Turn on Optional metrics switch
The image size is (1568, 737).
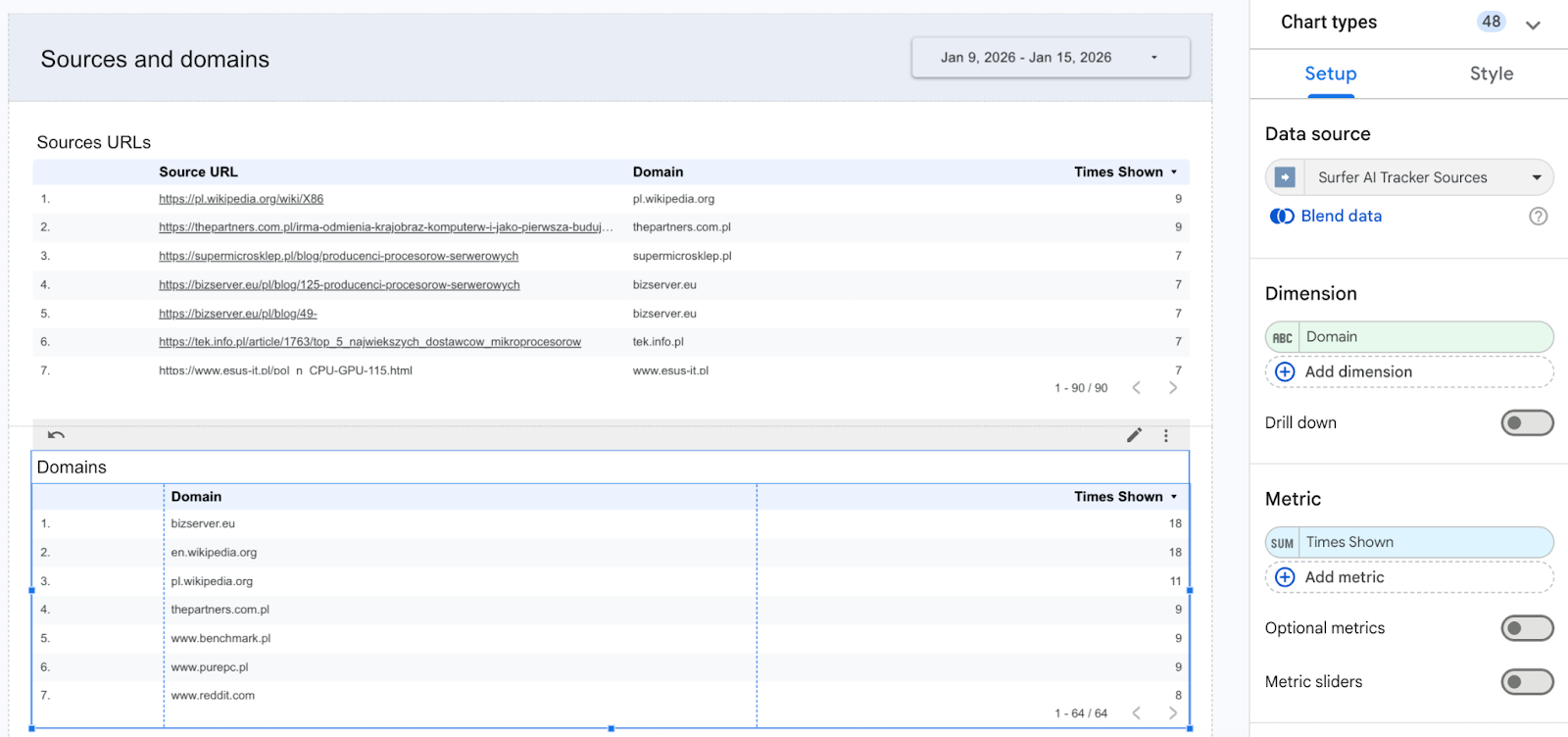point(1526,628)
